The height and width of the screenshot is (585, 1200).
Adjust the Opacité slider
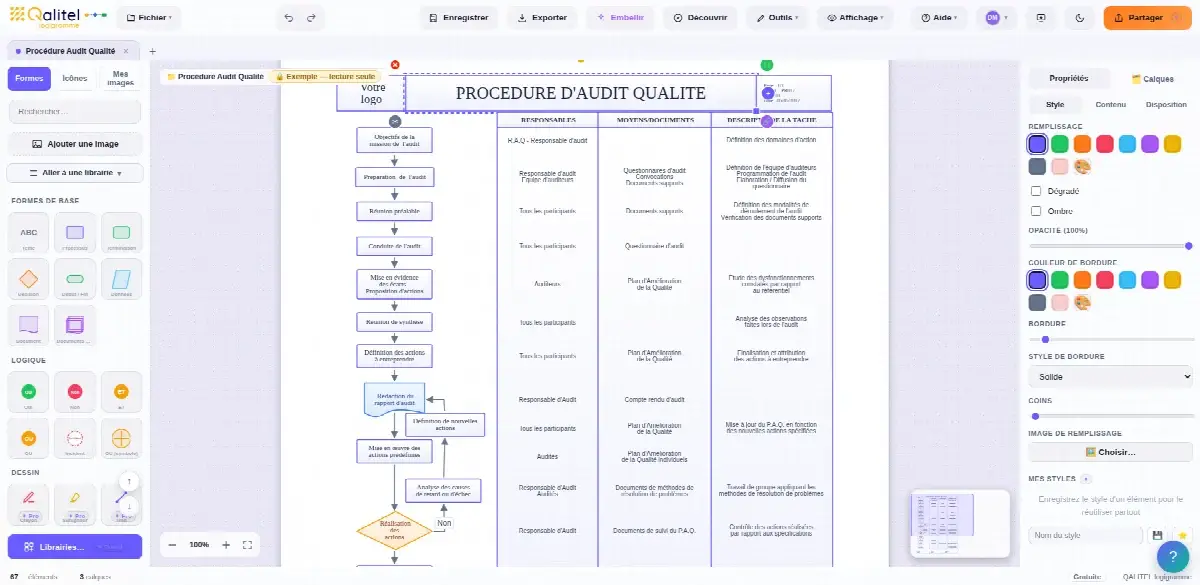(x=1111, y=245)
